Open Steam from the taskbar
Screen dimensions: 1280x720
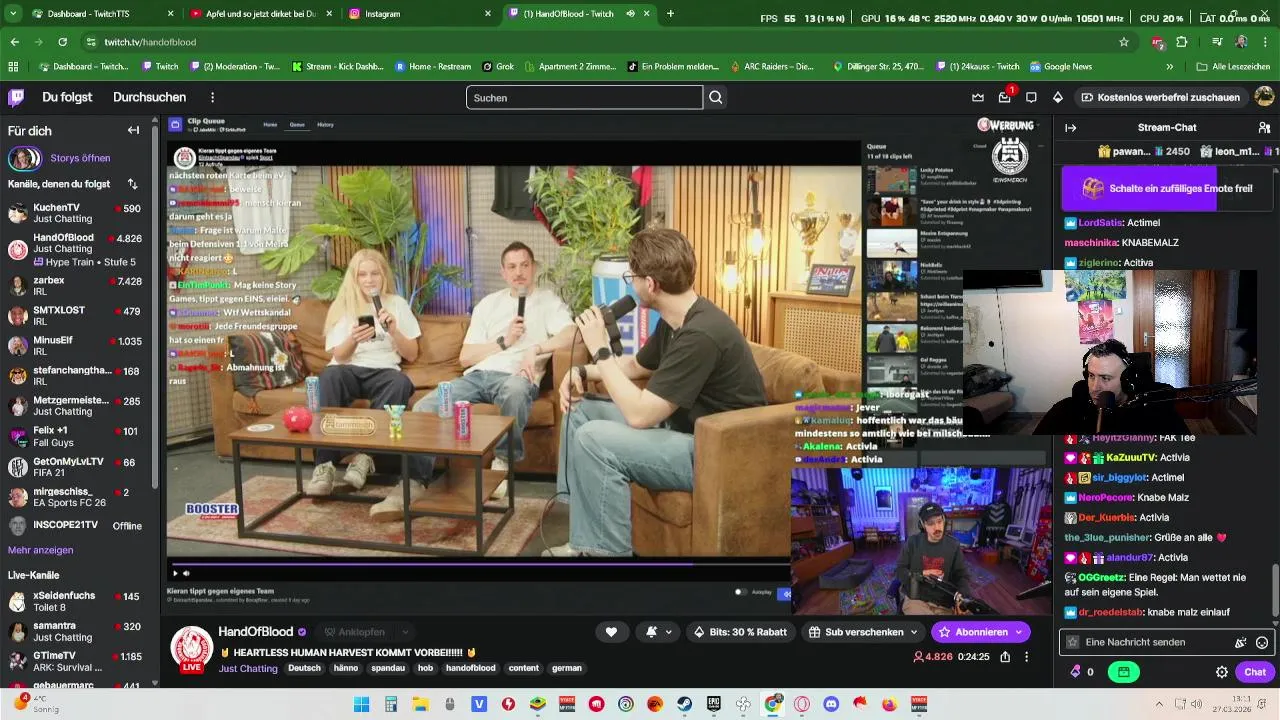click(x=684, y=704)
